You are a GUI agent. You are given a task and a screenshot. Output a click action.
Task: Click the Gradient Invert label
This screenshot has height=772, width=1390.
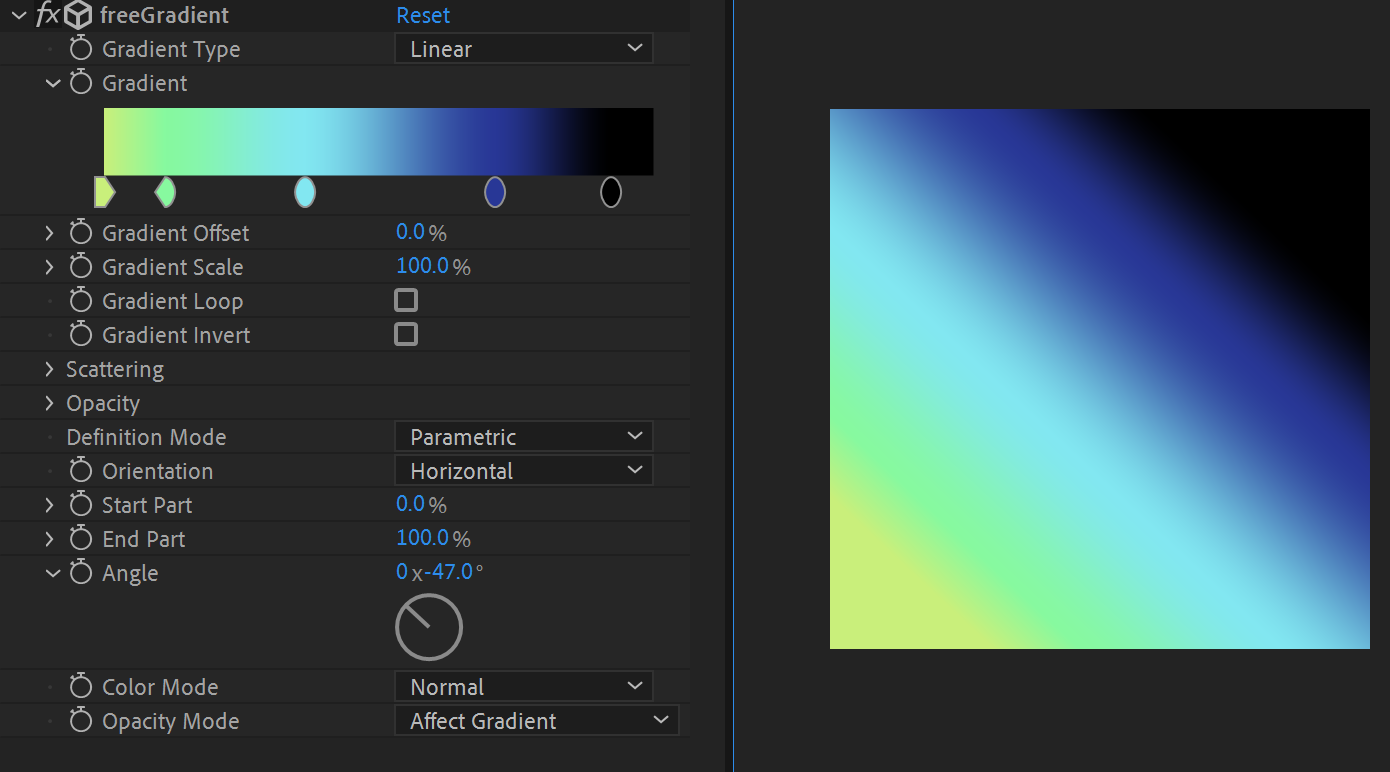click(176, 335)
